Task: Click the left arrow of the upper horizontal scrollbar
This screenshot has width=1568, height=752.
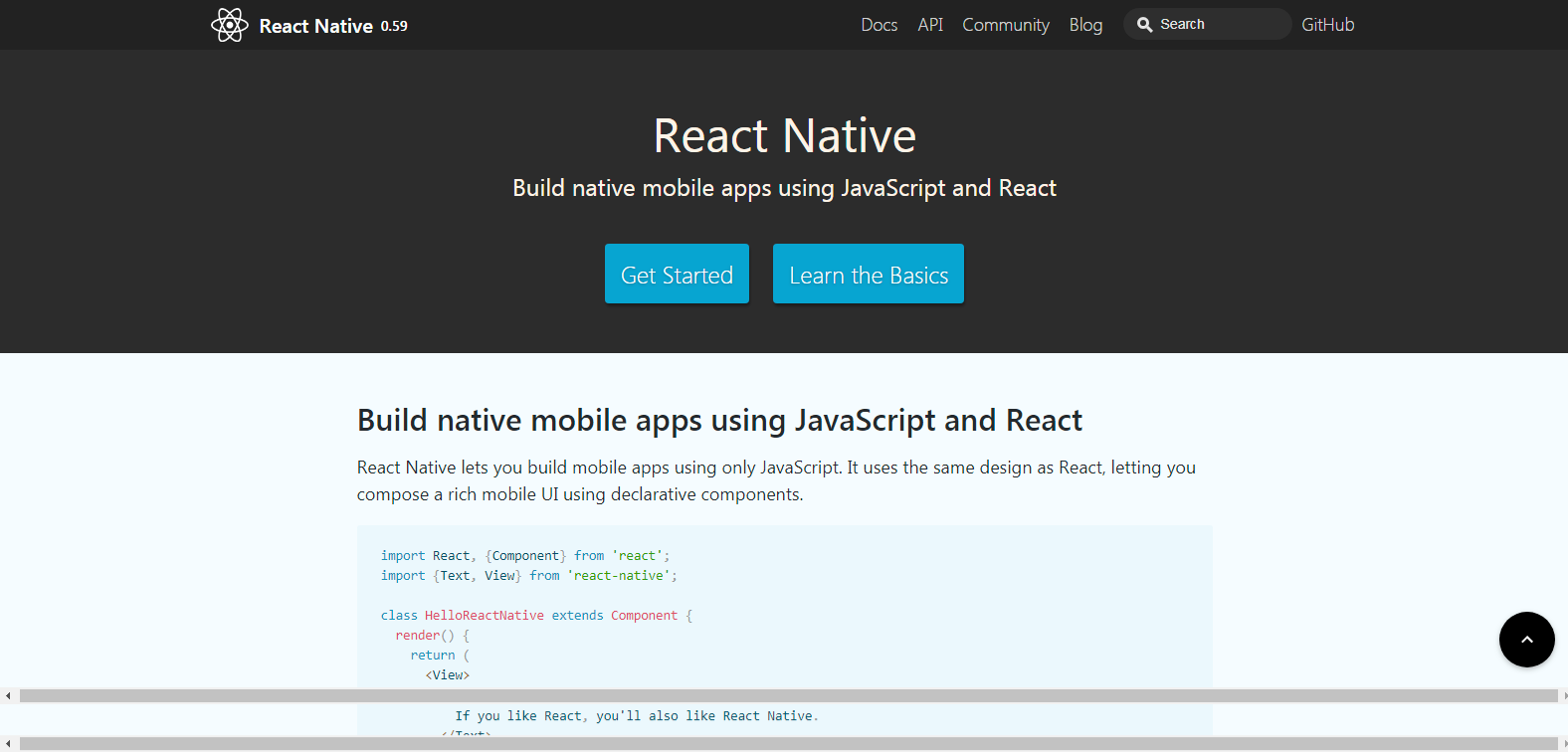Action: [8, 696]
